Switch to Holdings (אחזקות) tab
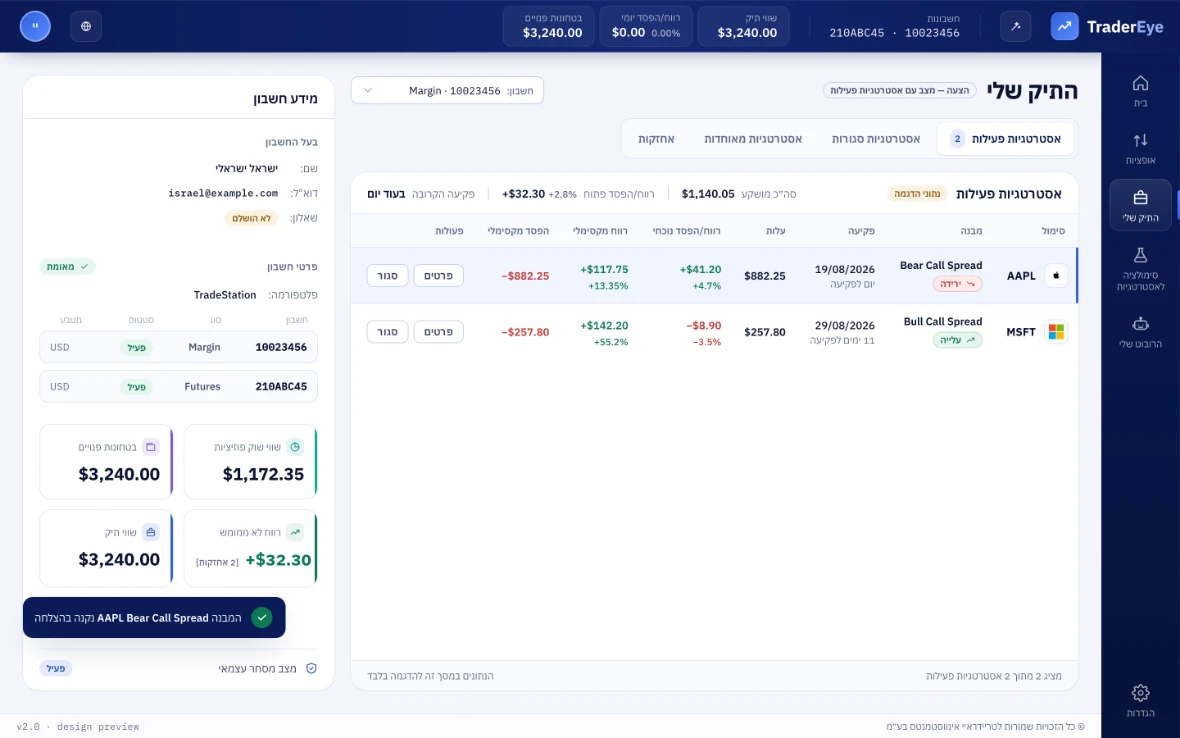Image resolution: width=1180 pixels, height=738 pixels. pyautogui.click(x=656, y=138)
